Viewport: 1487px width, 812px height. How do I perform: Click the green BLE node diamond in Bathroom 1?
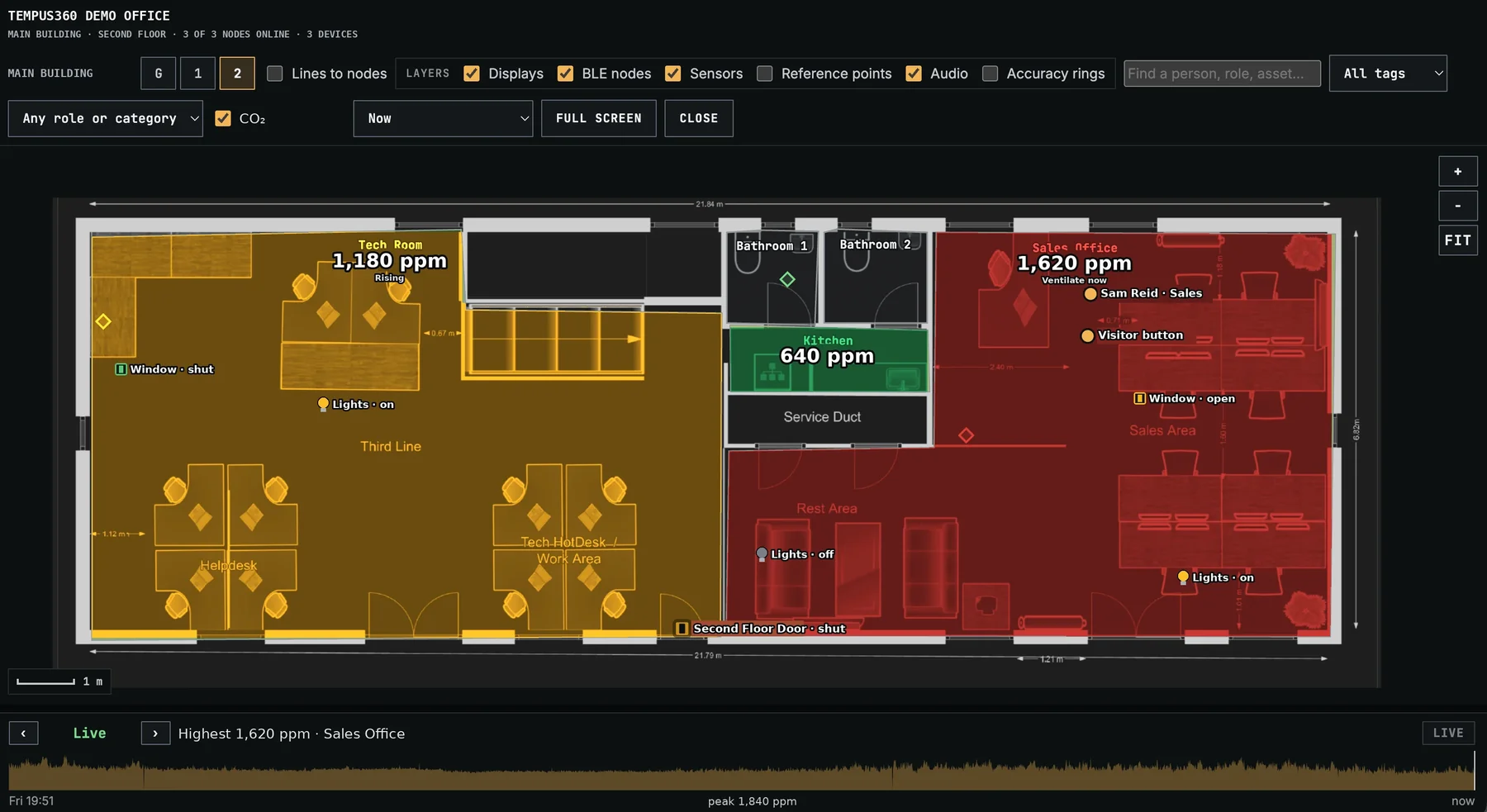[x=787, y=279]
